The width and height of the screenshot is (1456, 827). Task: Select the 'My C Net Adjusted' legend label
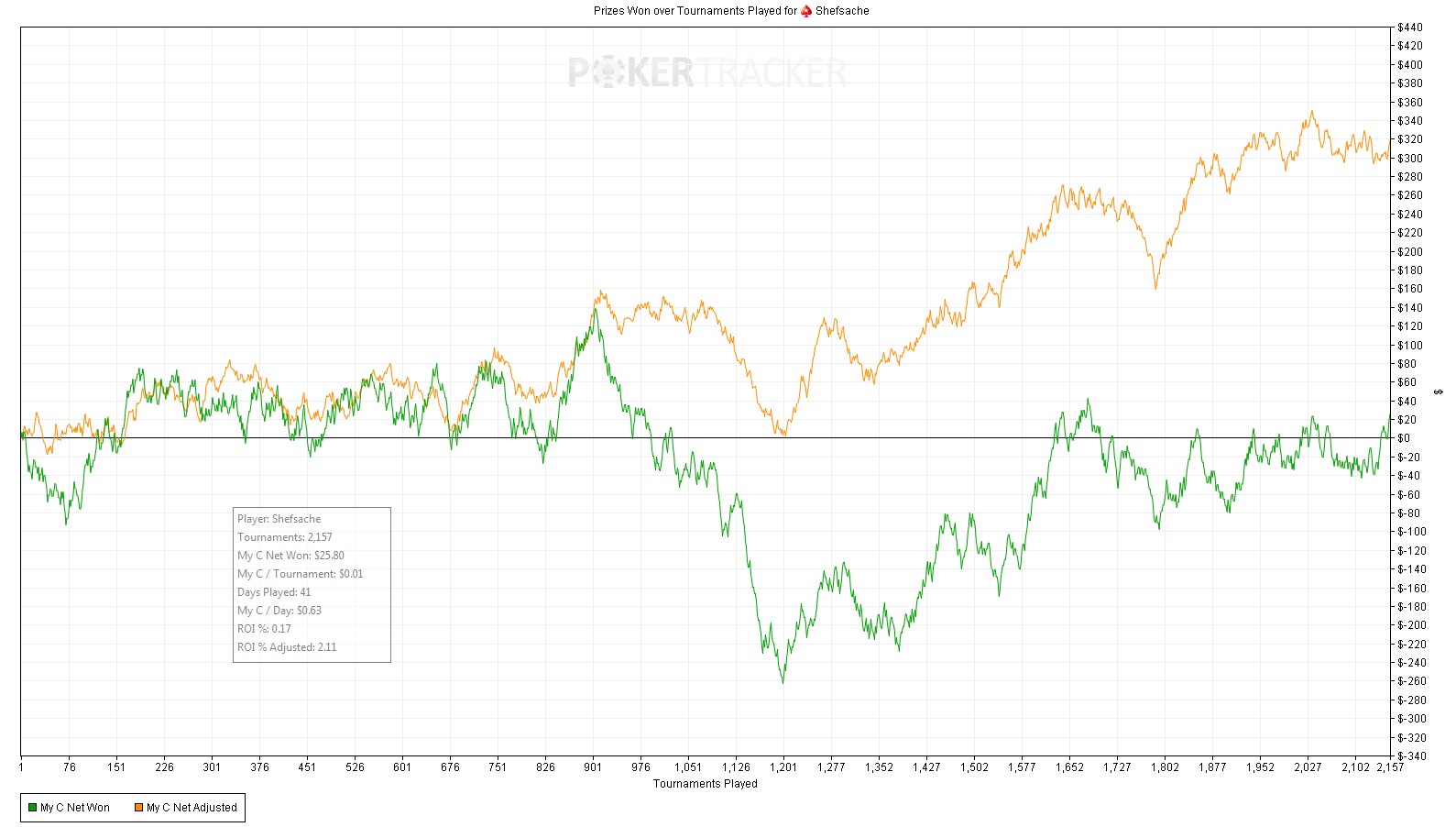tap(192, 808)
